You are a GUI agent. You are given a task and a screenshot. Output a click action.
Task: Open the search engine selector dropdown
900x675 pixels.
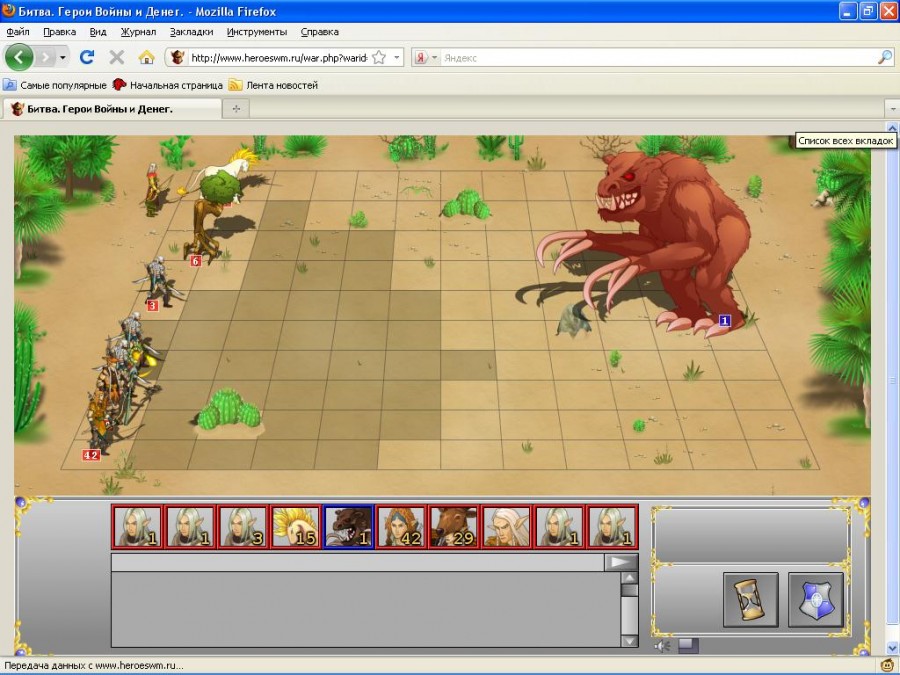pos(435,57)
